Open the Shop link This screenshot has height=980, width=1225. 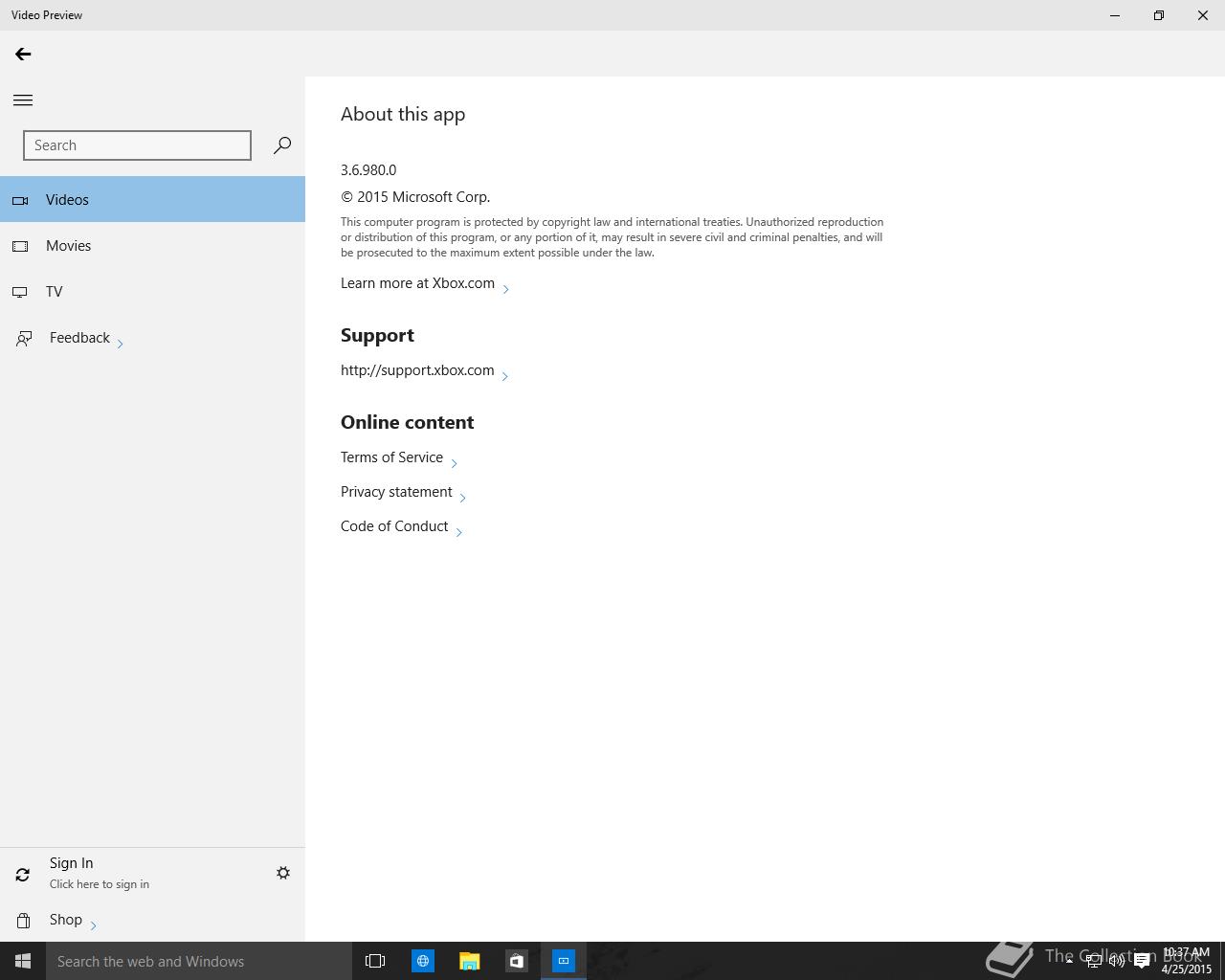(x=73, y=920)
